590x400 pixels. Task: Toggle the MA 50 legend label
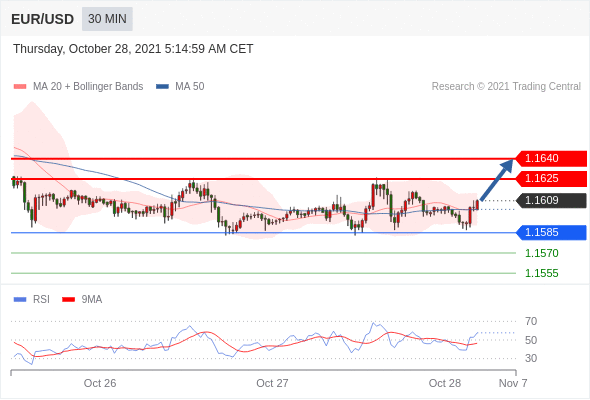coord(190,87)
